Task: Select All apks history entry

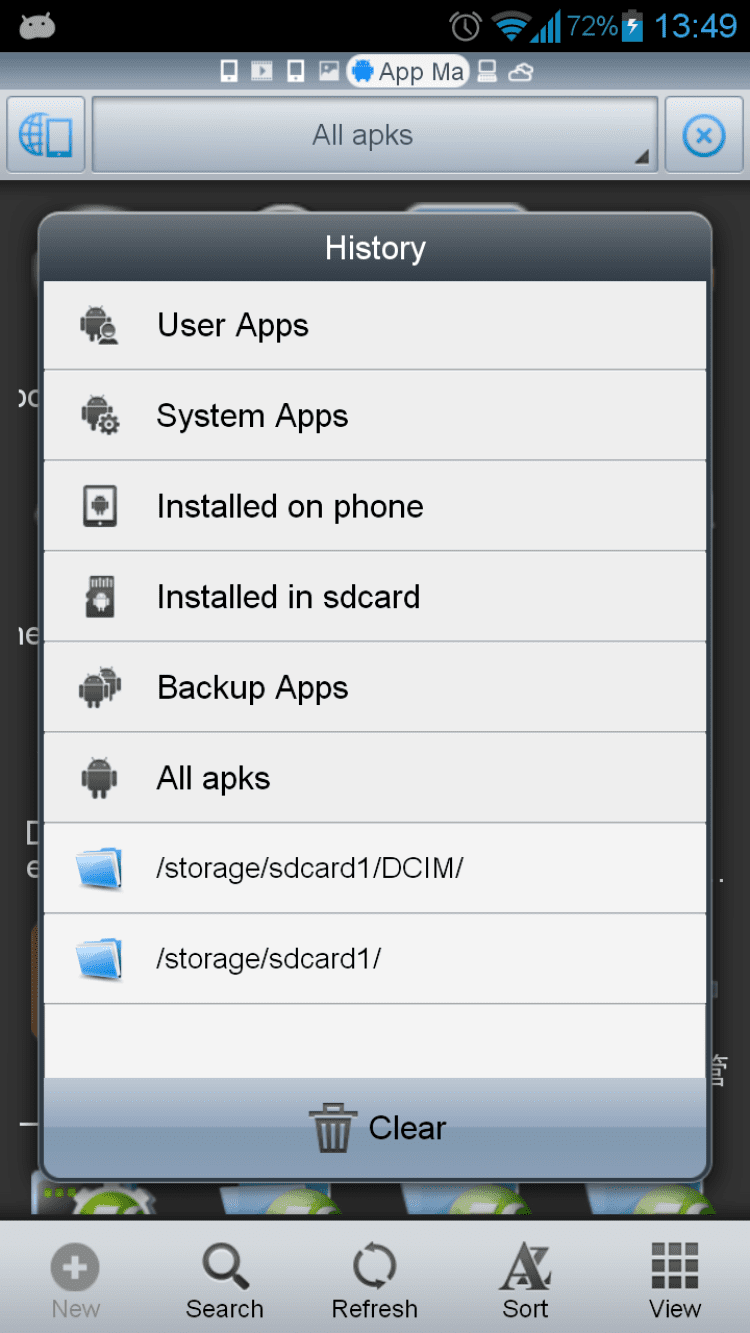Action: tap(375, 778)
